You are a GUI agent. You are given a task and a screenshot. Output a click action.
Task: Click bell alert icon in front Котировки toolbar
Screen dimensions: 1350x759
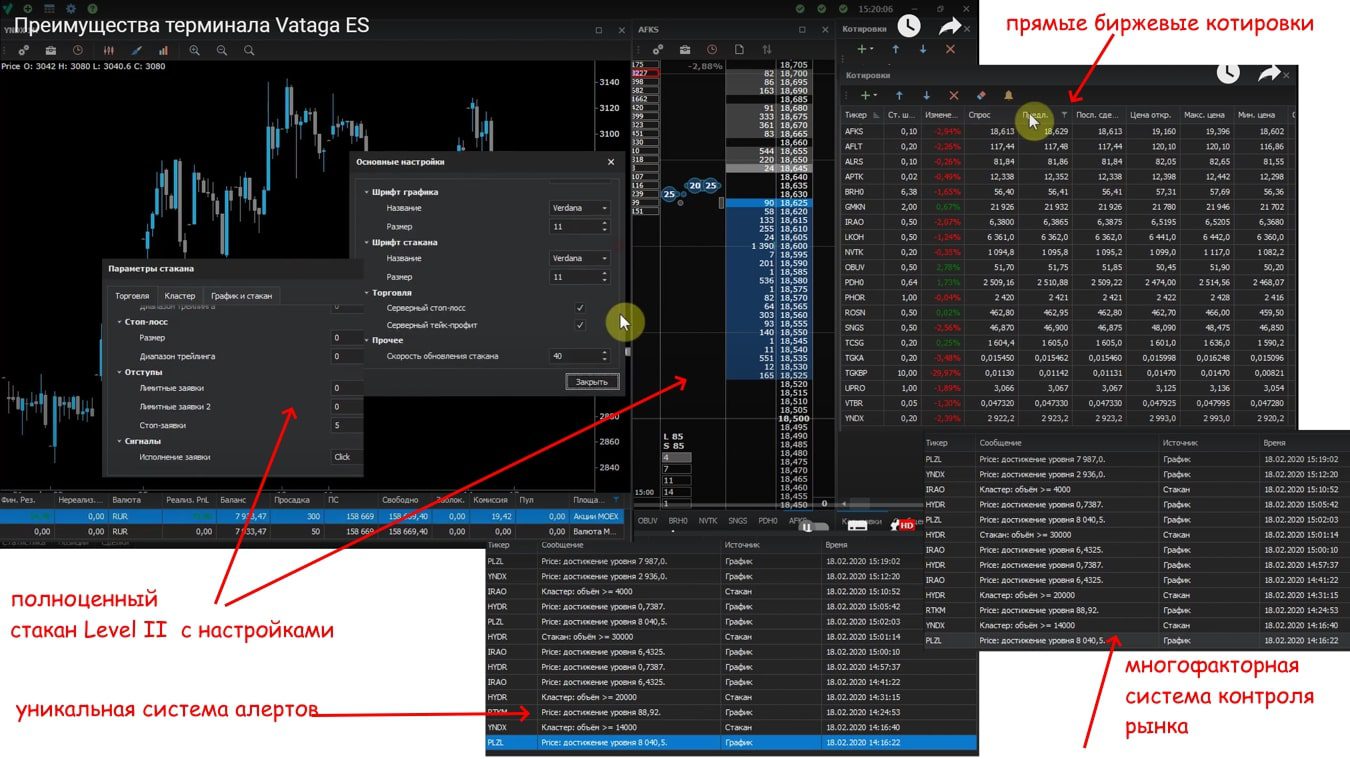1008,96
